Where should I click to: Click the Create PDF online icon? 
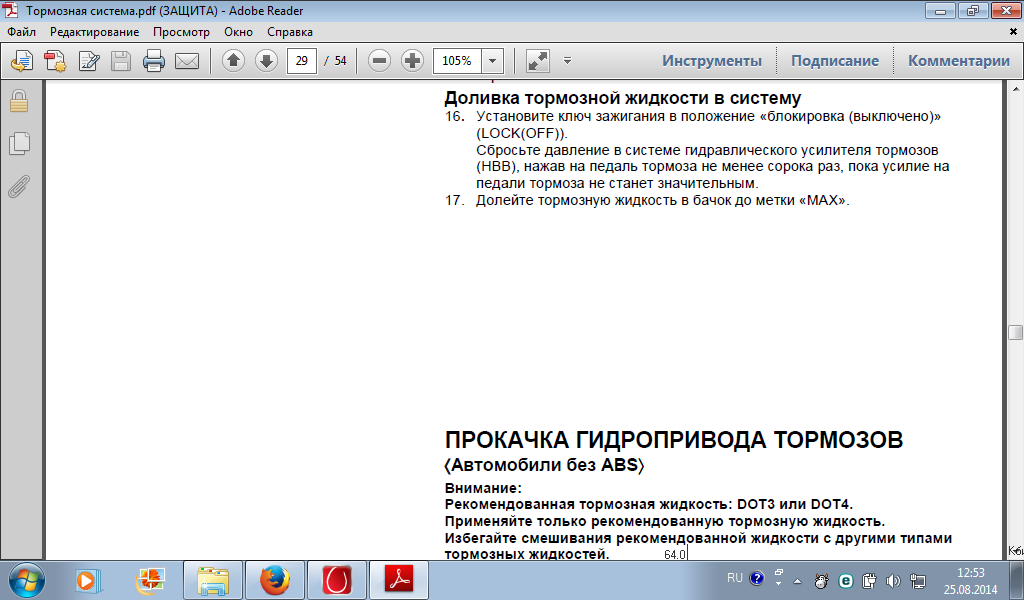coord(55,61)
